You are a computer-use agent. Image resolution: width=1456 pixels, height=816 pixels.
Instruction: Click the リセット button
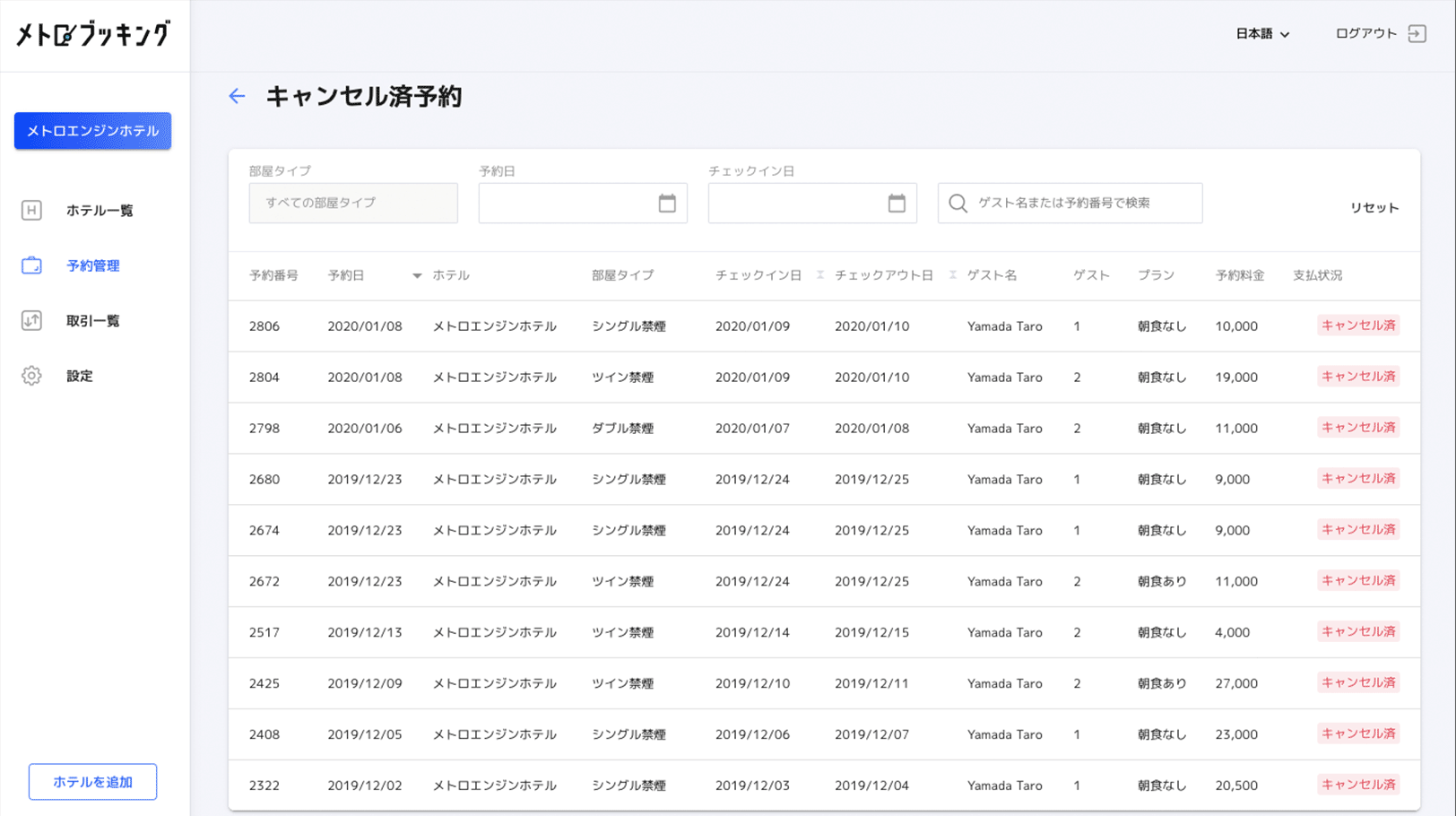(x=1374, y=207)
